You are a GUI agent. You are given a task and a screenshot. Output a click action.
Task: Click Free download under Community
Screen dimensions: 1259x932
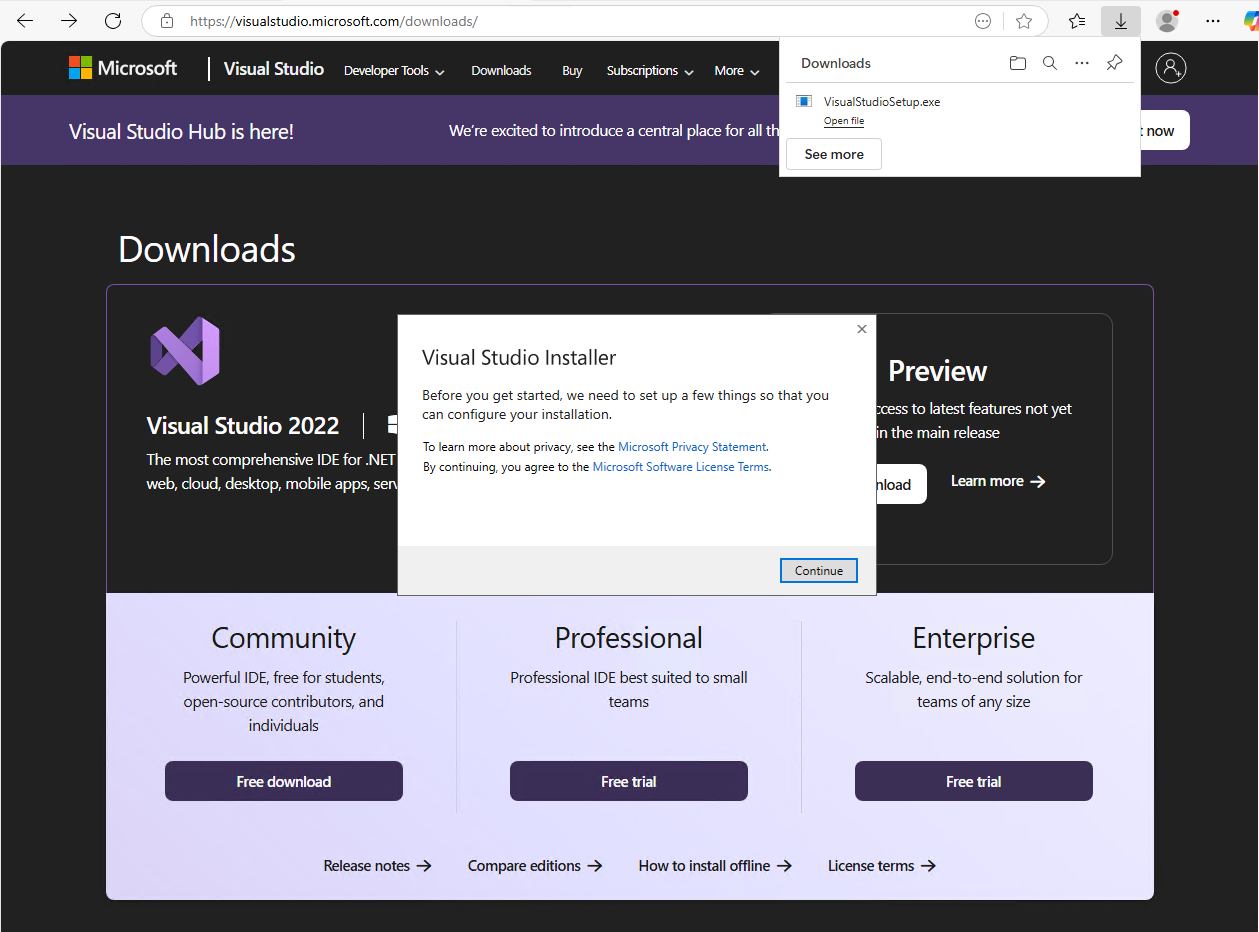[x=284, y=781]
